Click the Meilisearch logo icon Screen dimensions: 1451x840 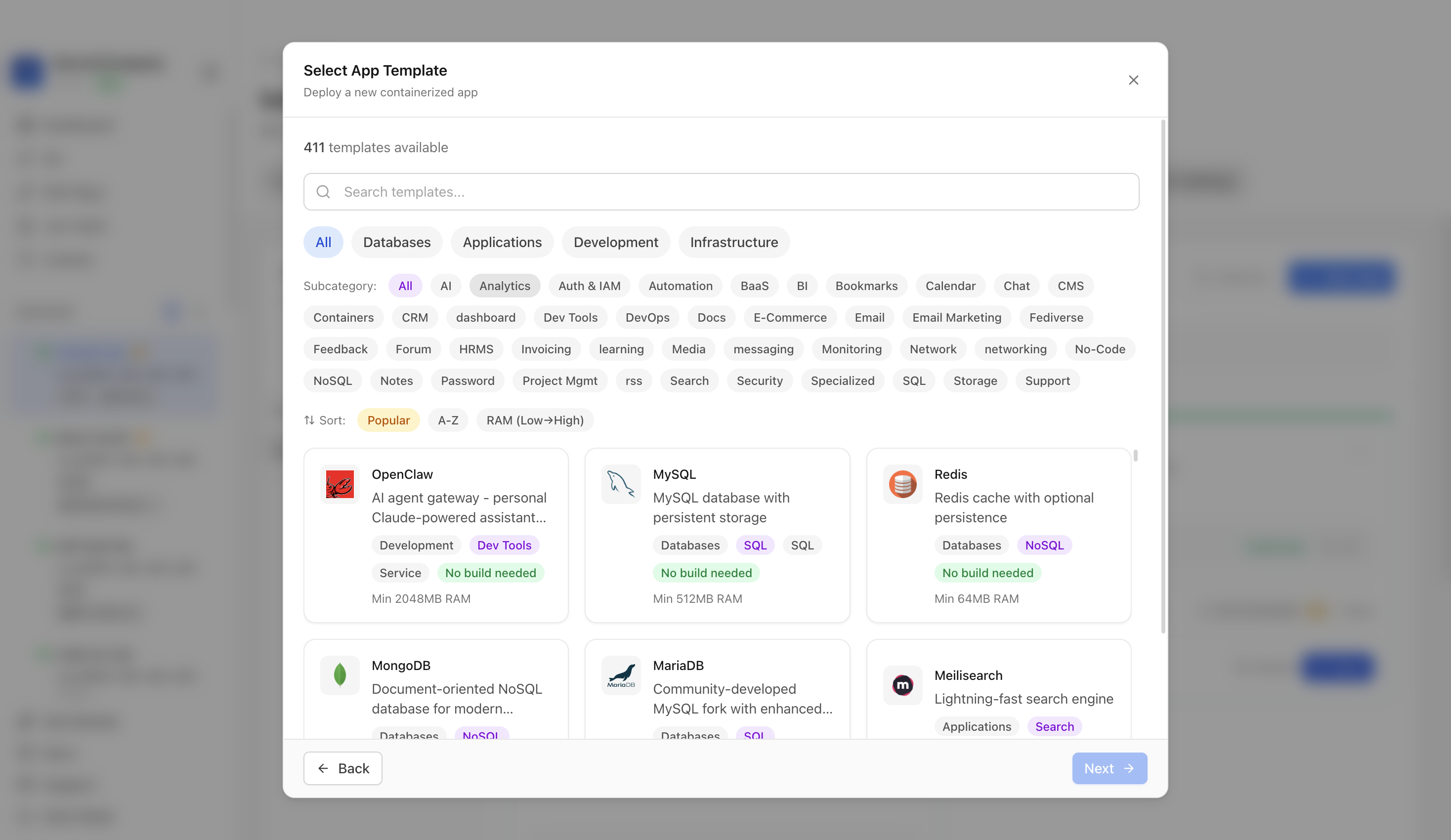902,684
